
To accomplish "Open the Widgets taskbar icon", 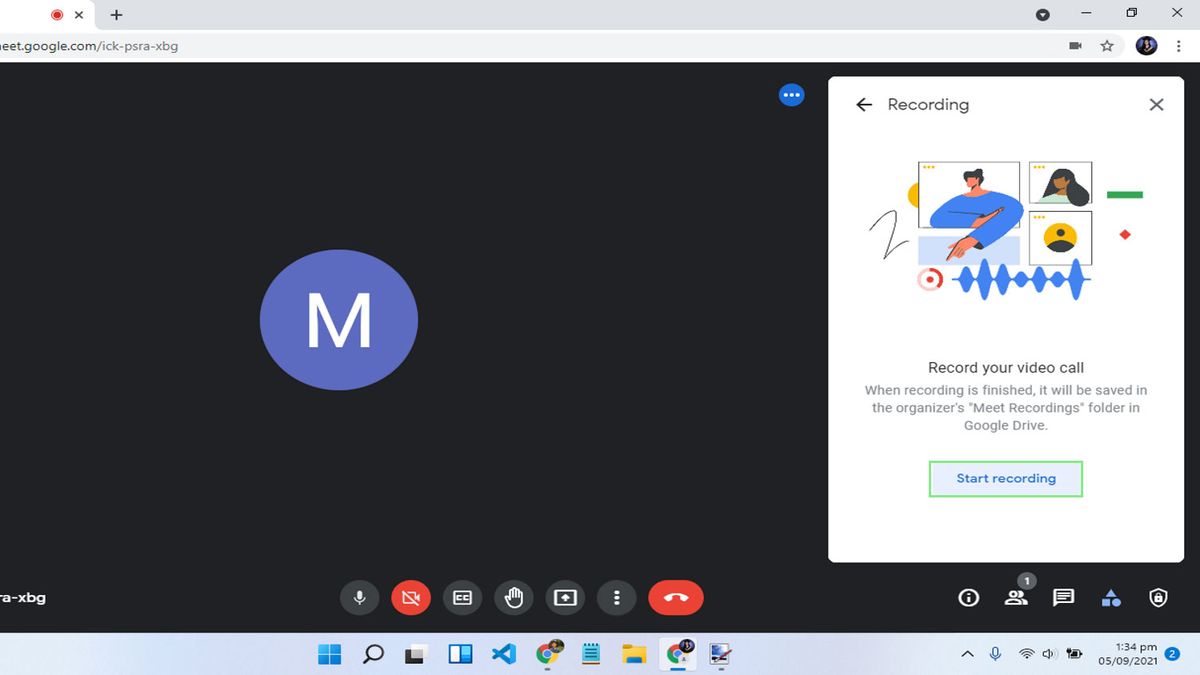I will click(460, 654).
